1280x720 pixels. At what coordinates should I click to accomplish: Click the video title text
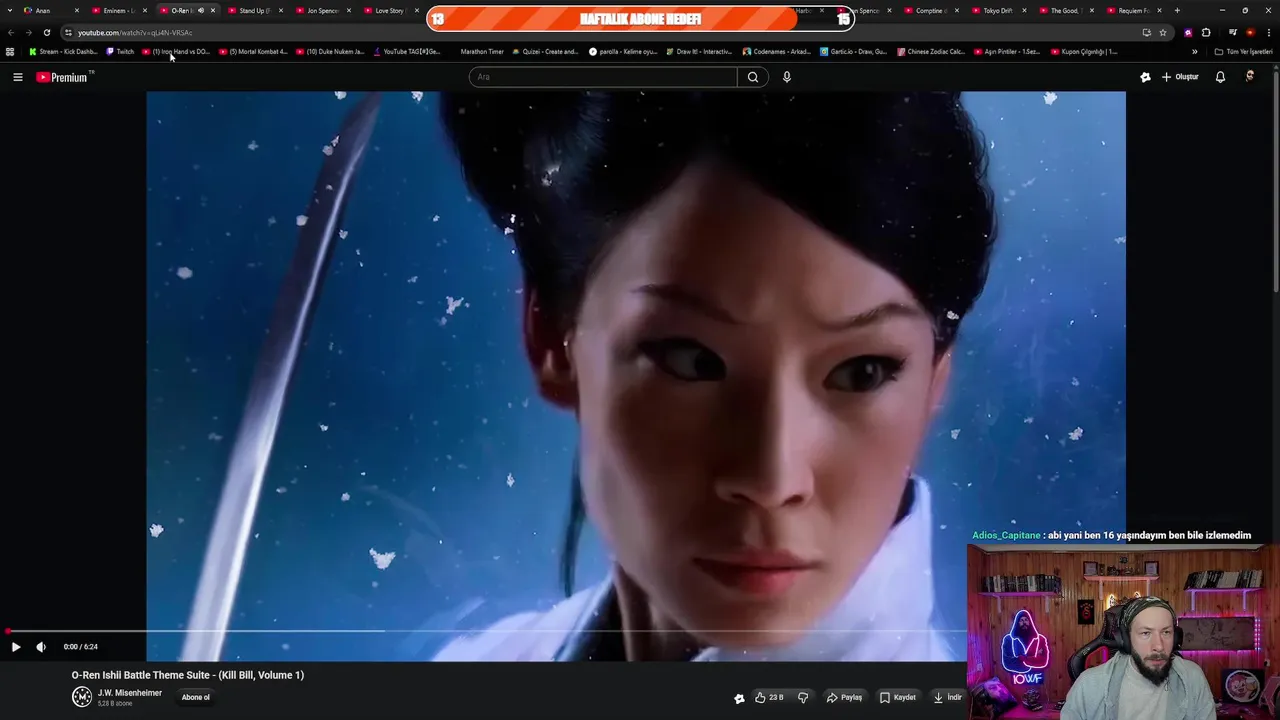pos(188,675)
